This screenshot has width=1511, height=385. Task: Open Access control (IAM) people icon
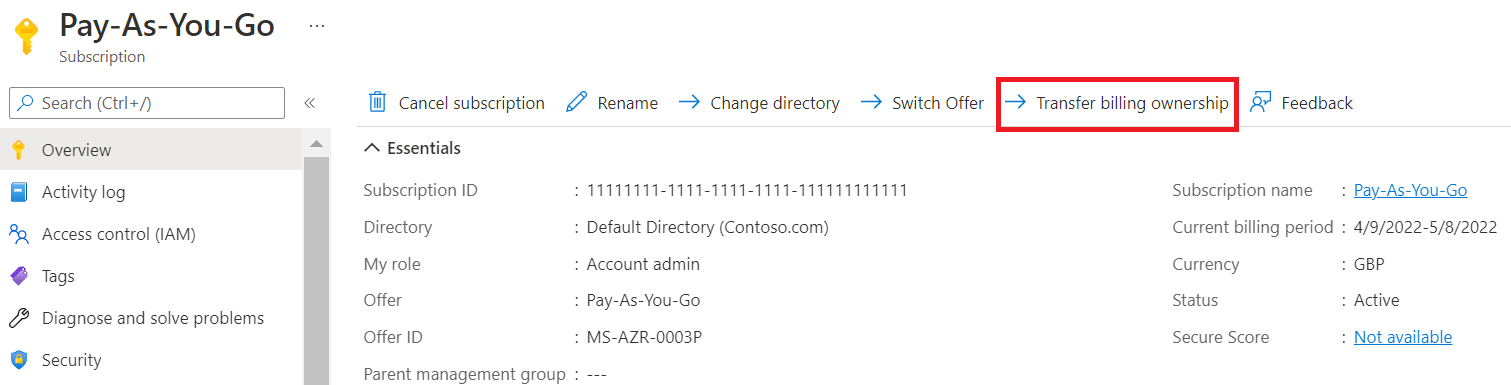tap(19, 234)
